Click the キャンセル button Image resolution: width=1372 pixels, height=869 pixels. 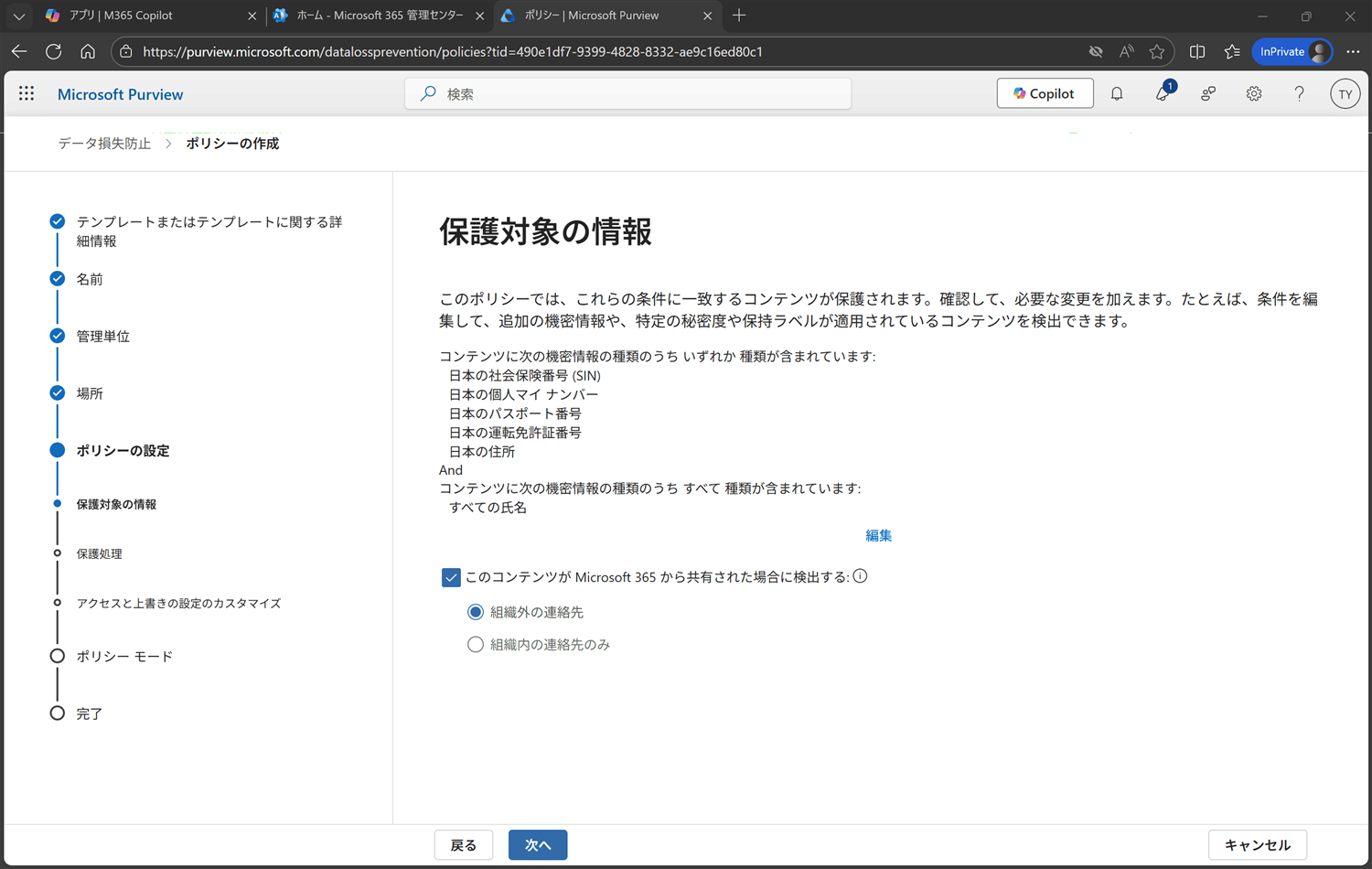[x=1258, y=845]
